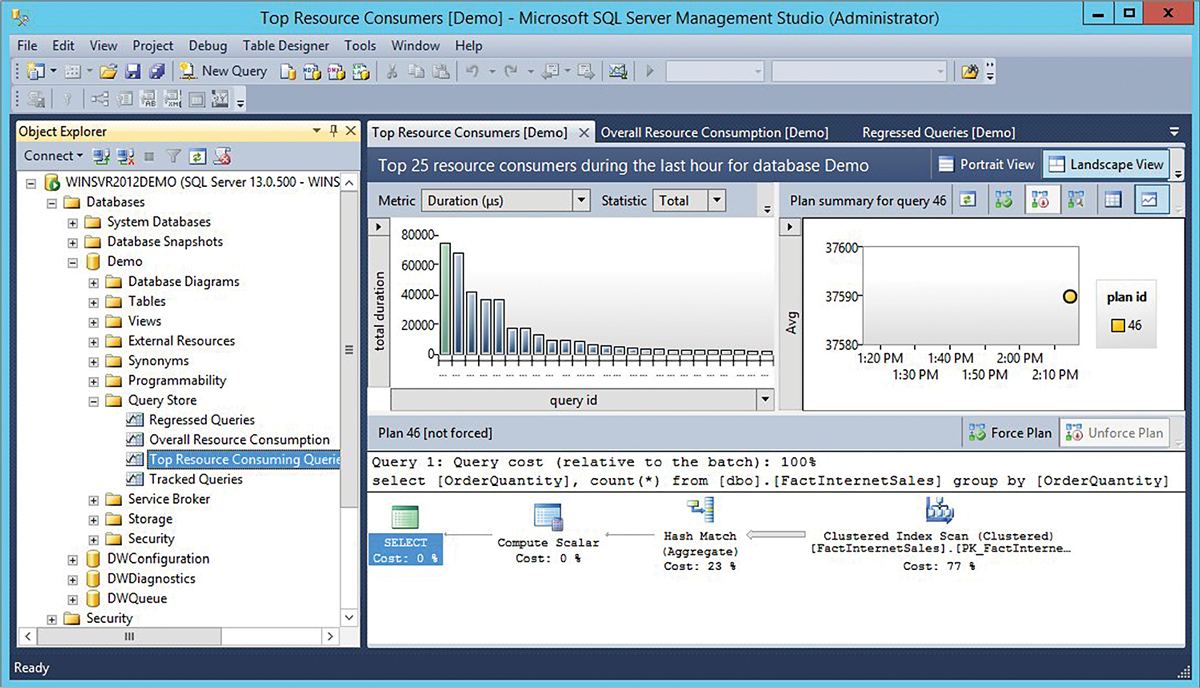Collapse the Databases tree node
The height and width of the screenshot is (688, 1200).
click(52, 202)
